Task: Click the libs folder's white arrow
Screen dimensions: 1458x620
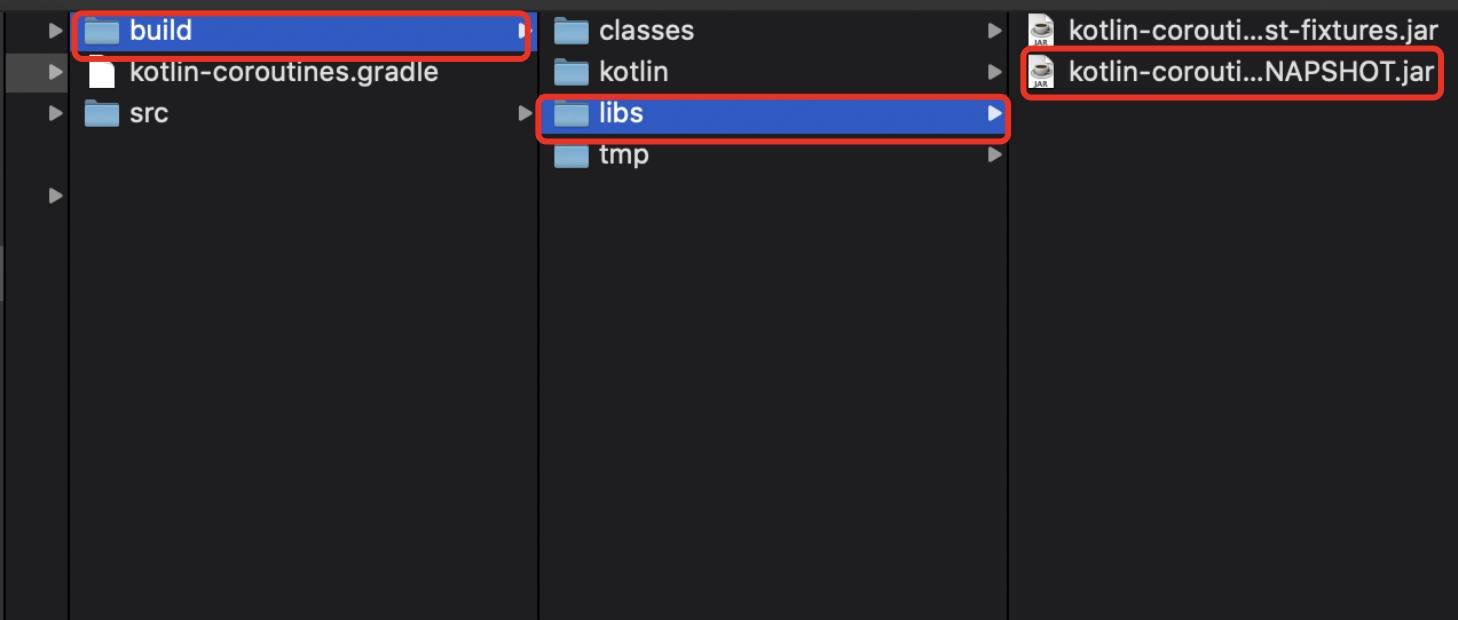Action: [994, 114]
